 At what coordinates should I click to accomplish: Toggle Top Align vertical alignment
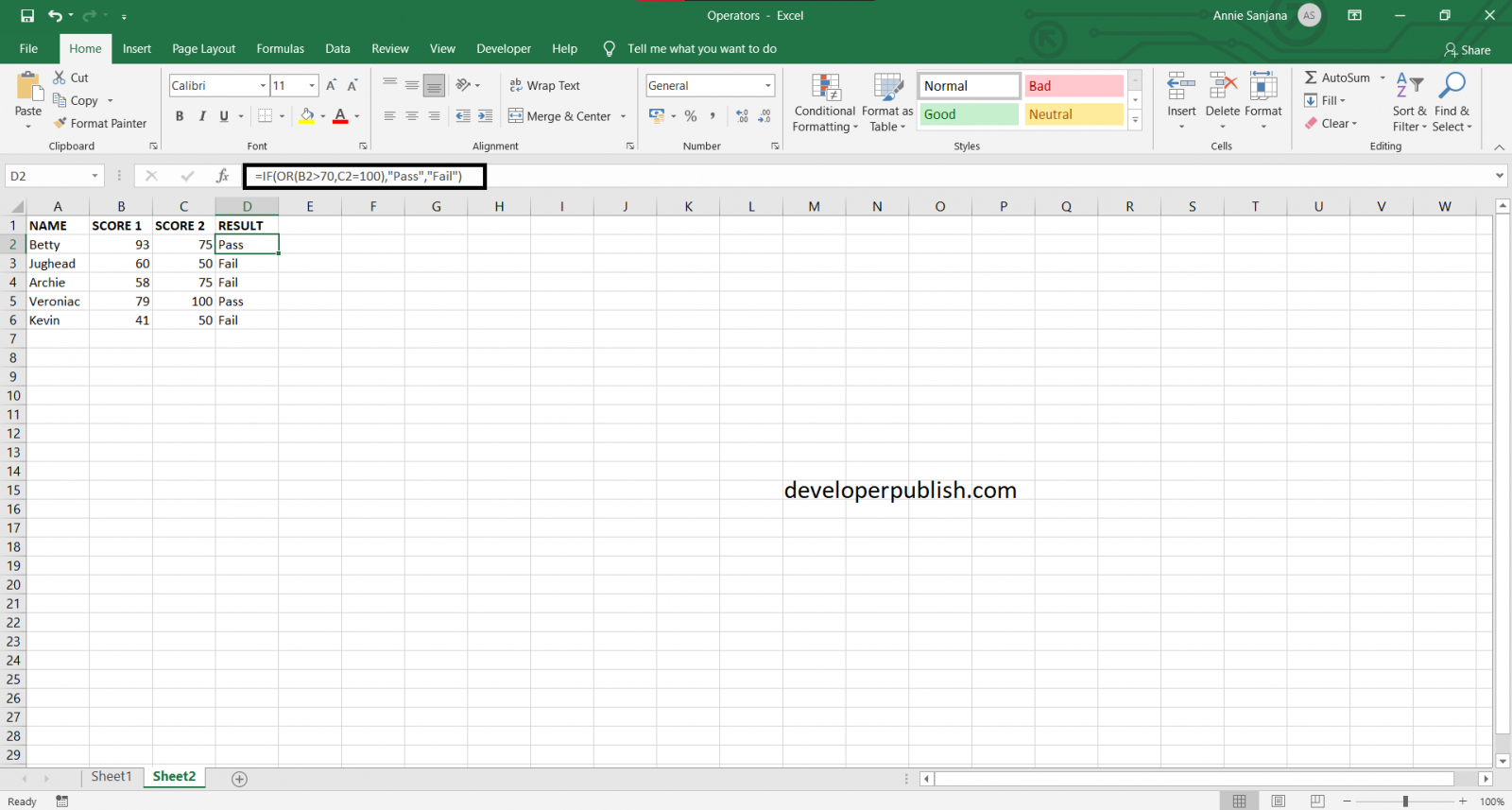pyautogui.click(x=389, y=85)
